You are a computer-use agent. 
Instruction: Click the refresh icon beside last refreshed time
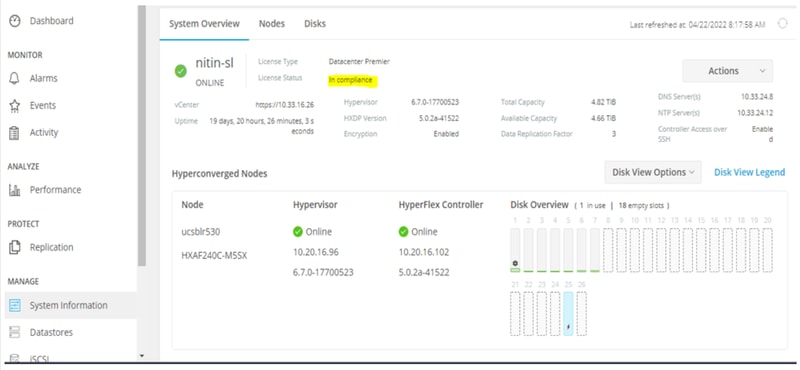[782, 24]
